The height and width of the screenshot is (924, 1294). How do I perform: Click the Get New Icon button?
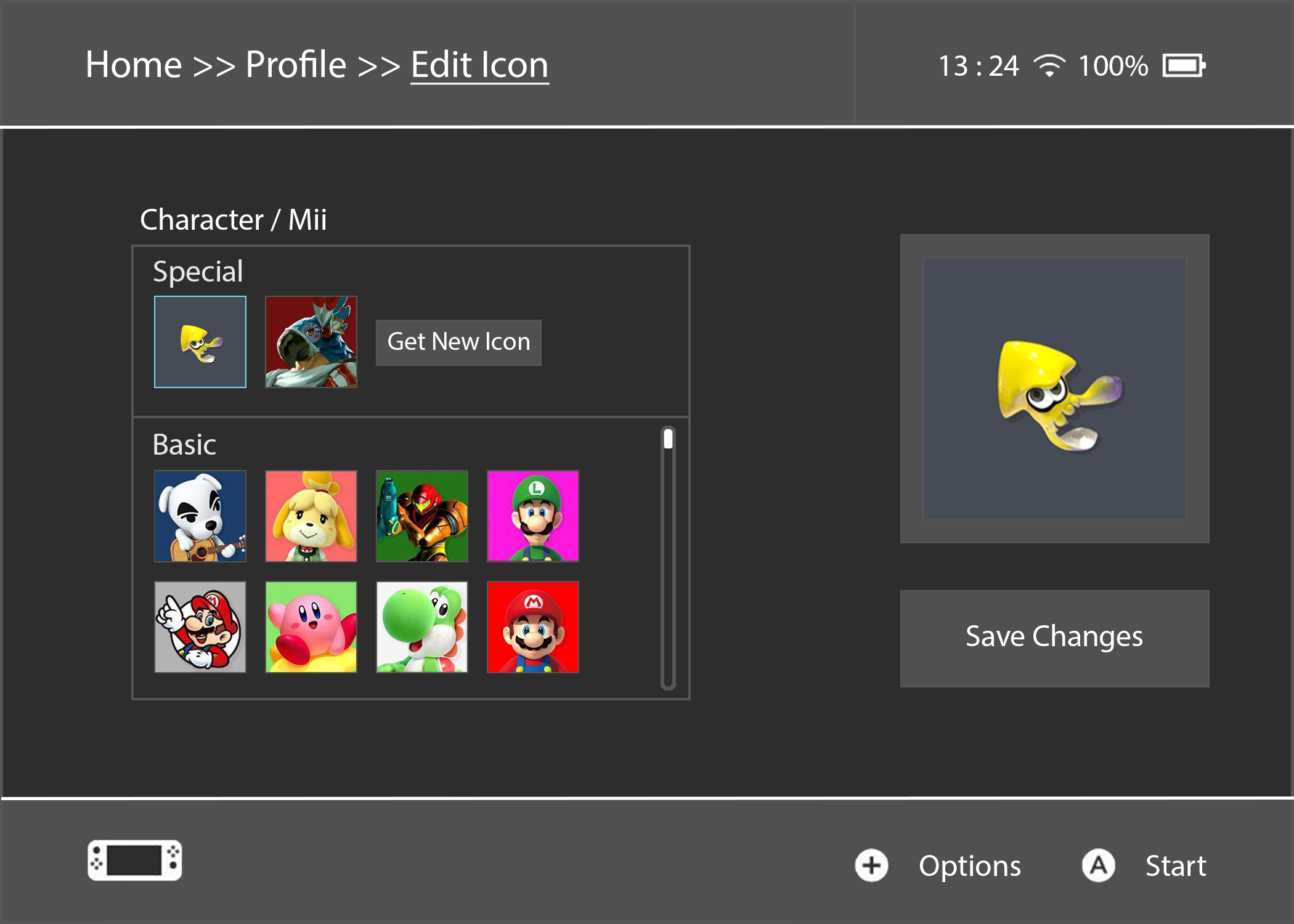(458, 342)
